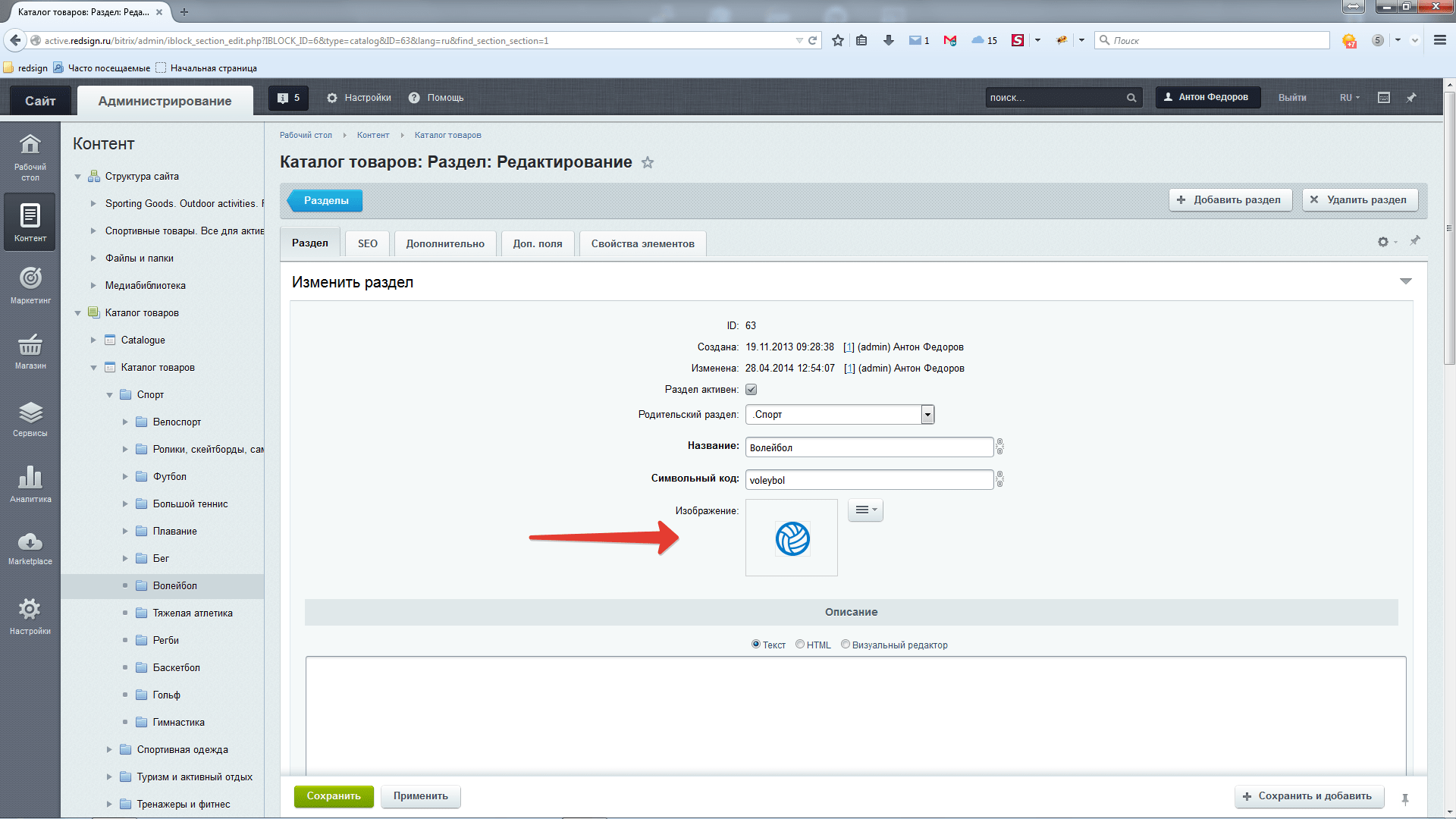
Task: Open the Сервисы sidebar section
Action: (x=30, y=419)
